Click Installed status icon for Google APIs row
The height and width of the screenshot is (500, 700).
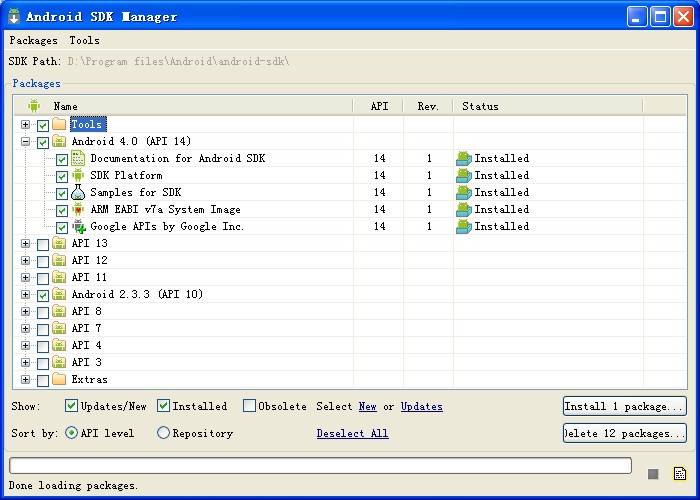[x=464, y=226]
